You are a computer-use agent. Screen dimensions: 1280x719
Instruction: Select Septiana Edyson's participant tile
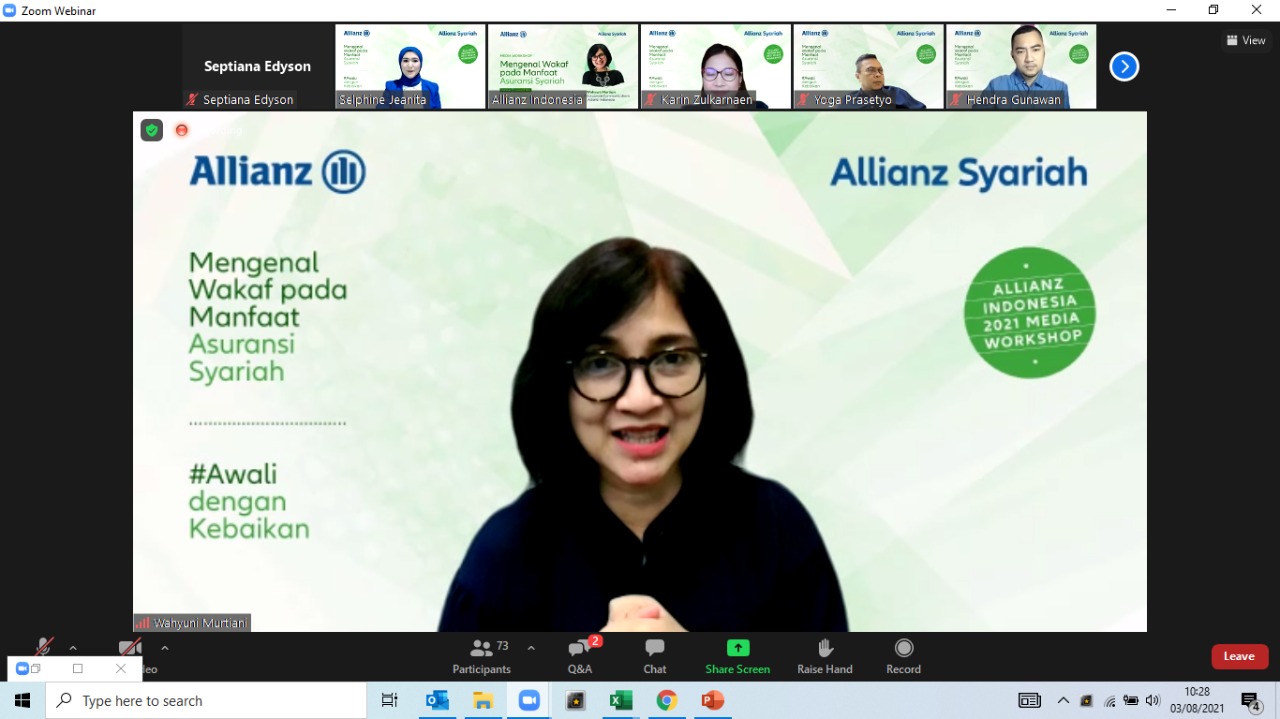[x=257, y=67]
